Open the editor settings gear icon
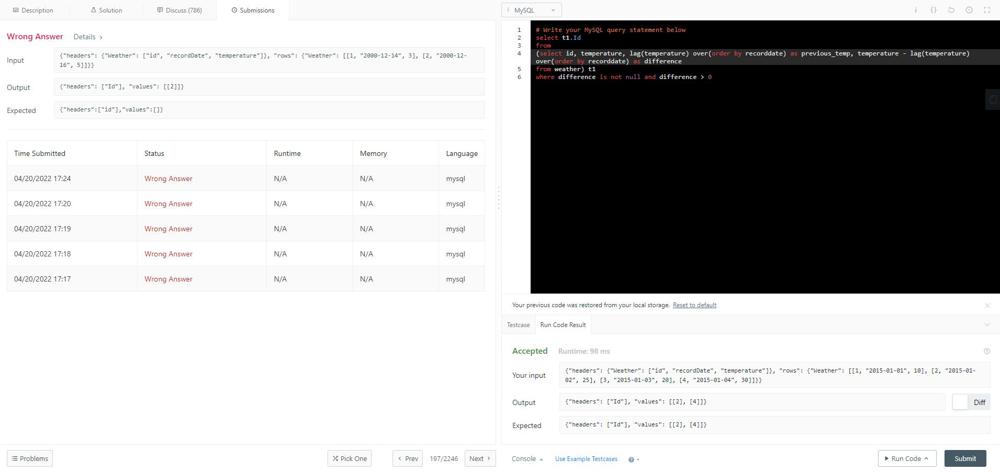 969,10
